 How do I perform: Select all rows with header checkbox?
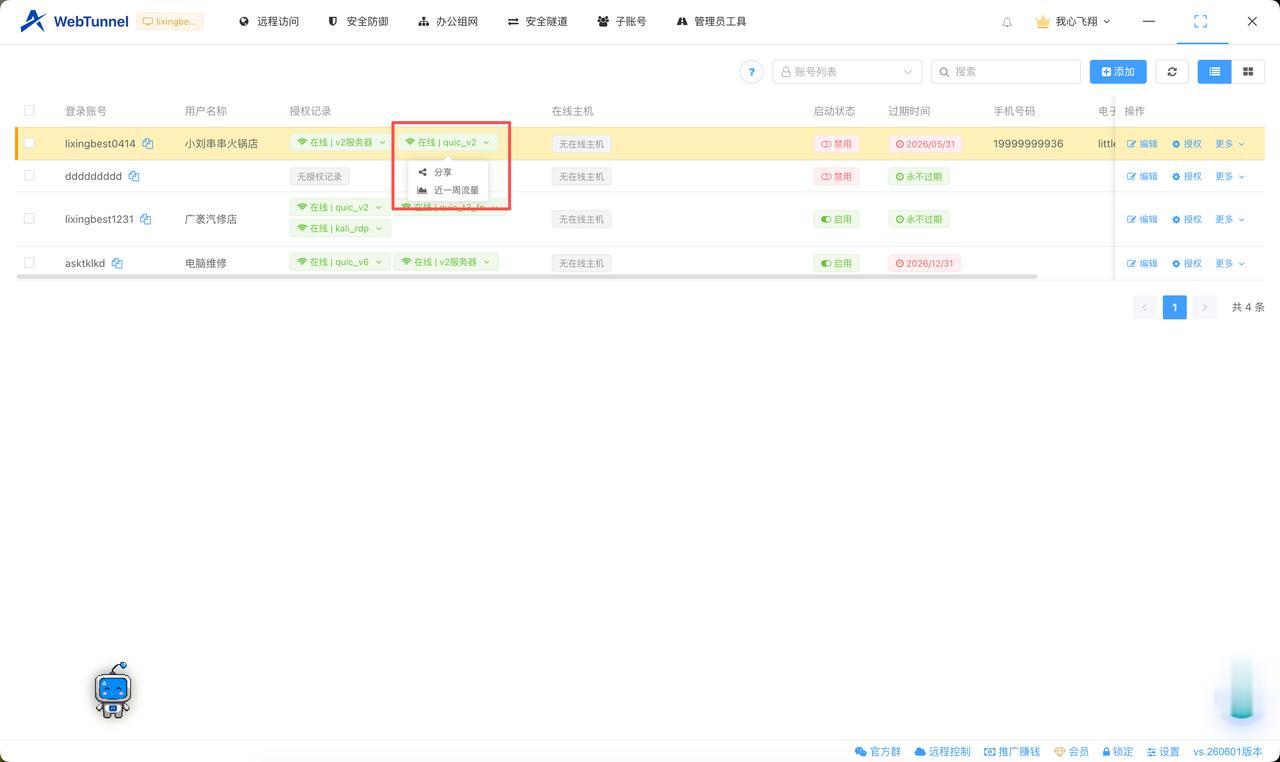coord(29,110)
